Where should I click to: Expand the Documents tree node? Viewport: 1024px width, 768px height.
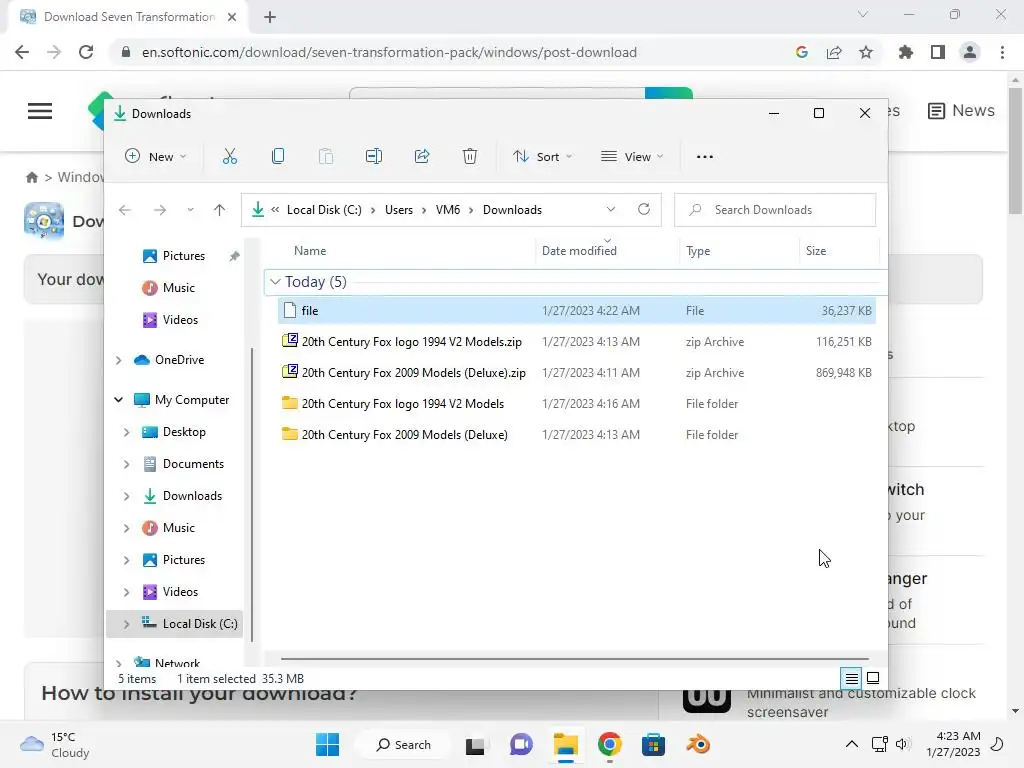pyautogui.click(x=127, y=464)
